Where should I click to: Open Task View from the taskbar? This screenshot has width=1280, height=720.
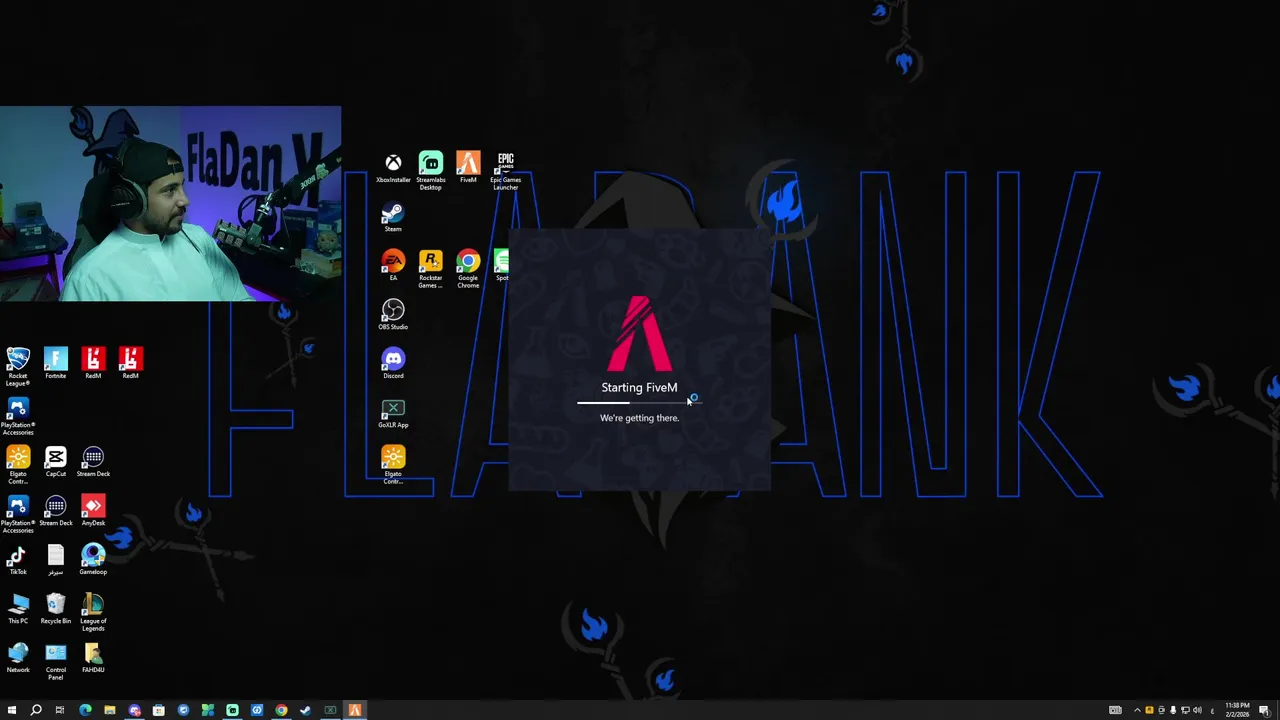pos(60,710)
